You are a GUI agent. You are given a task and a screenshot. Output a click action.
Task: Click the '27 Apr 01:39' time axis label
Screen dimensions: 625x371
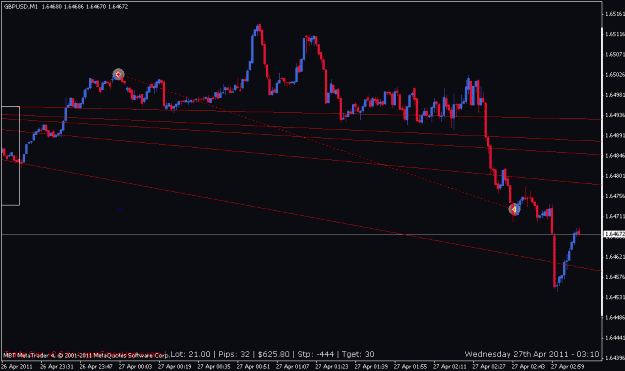click(371, 366)
